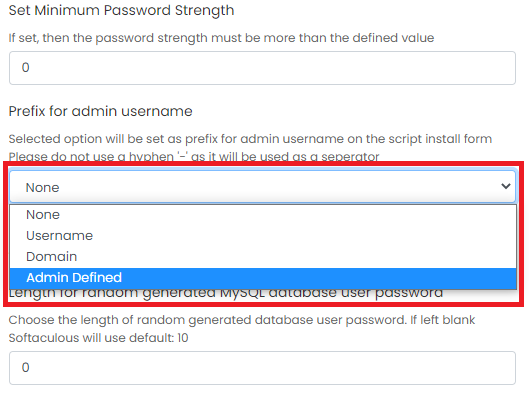529x396 pixels.
Task: Focus the database user password length field
Action: [262, 368]
